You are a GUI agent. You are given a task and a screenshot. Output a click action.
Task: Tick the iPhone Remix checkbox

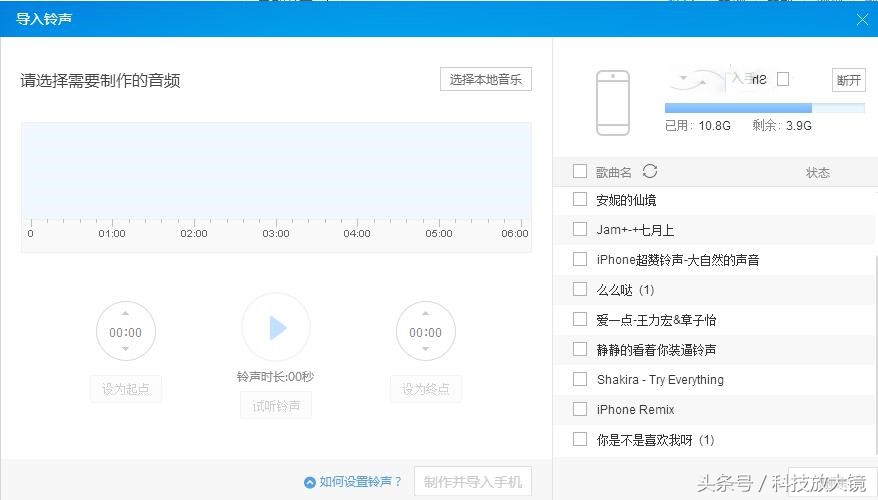(x=580, y=409)
